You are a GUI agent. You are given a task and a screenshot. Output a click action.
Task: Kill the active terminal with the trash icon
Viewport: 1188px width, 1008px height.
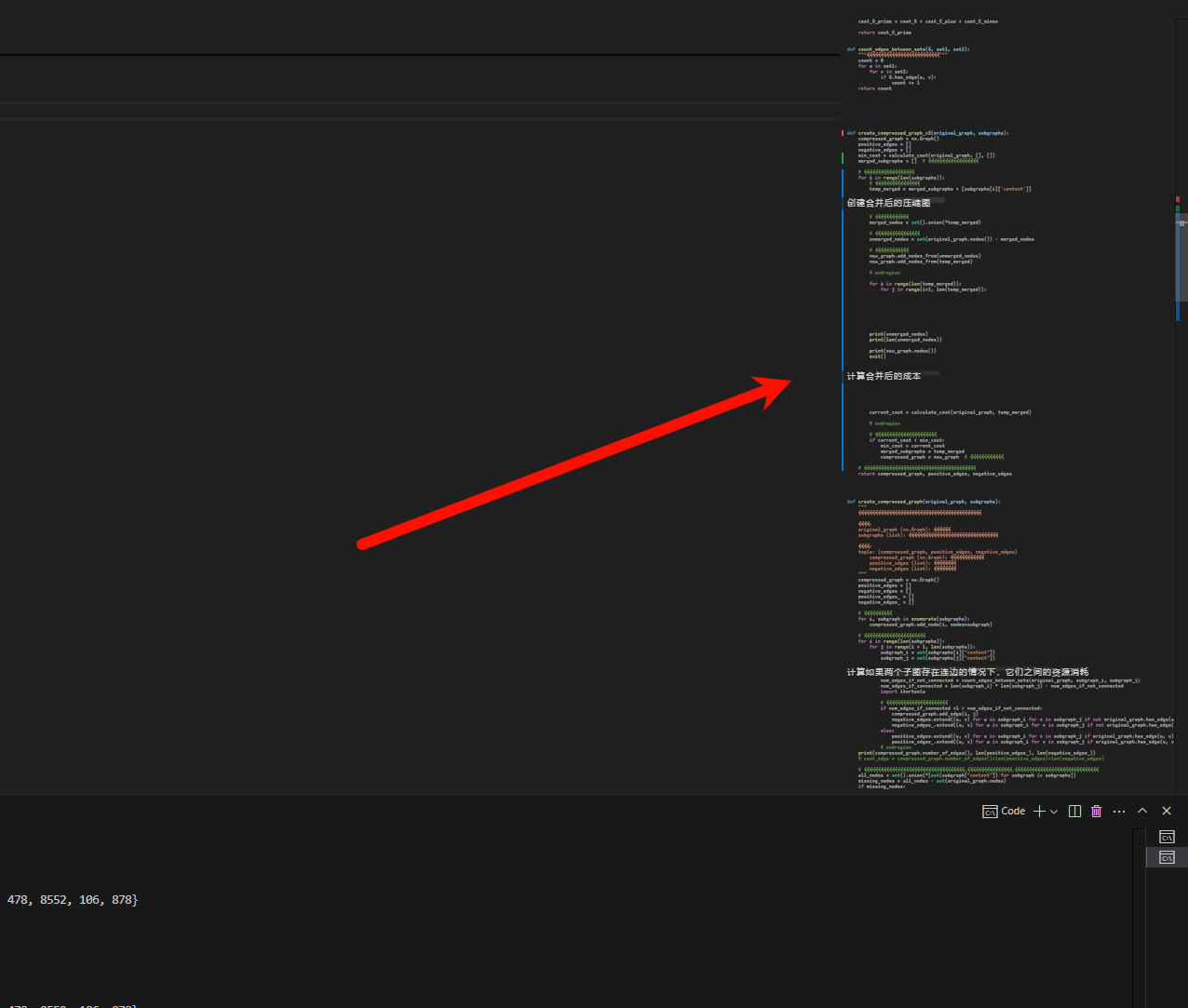pos(1096,811)
